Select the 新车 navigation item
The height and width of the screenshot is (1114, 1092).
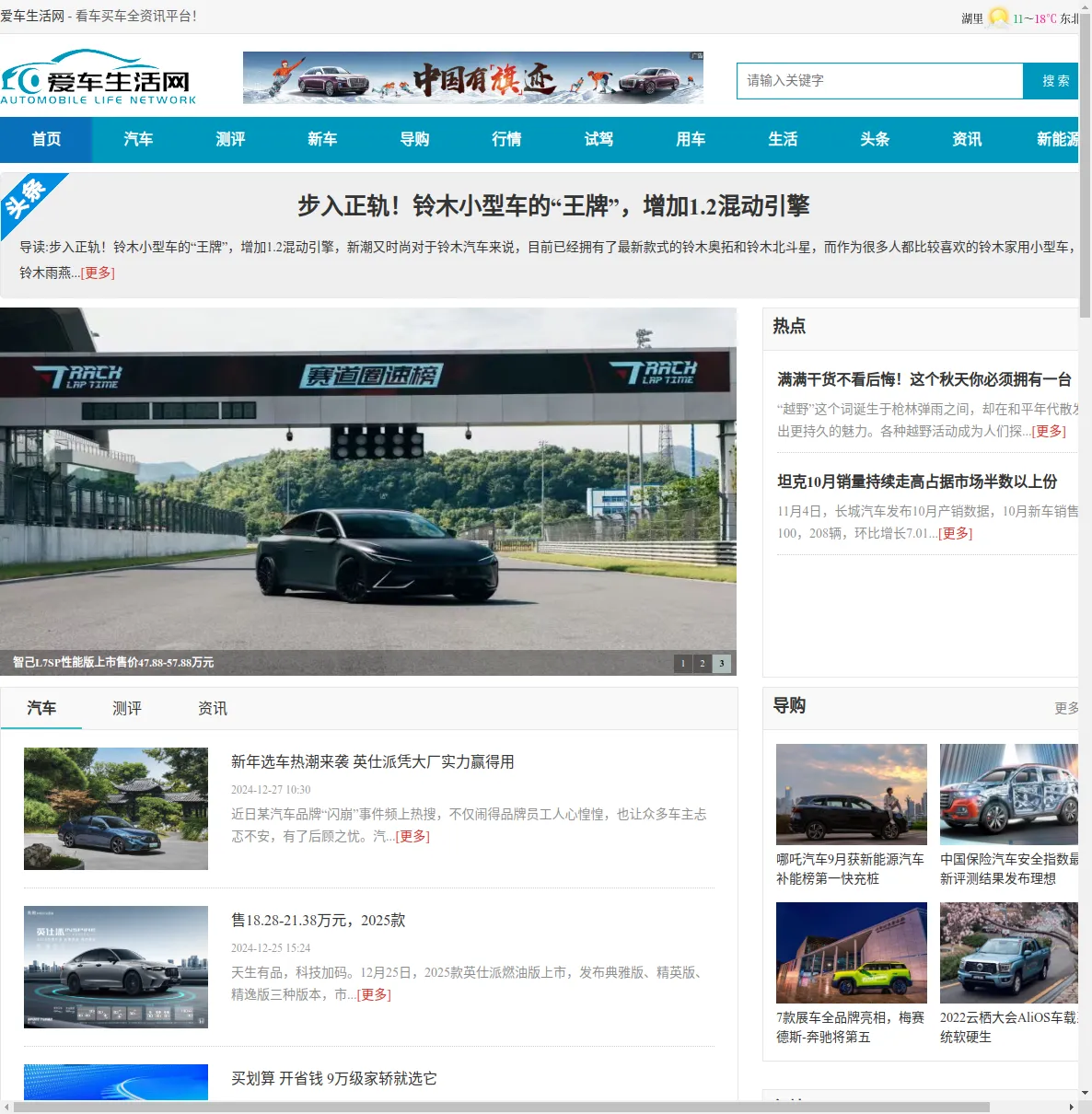point(322,139)
